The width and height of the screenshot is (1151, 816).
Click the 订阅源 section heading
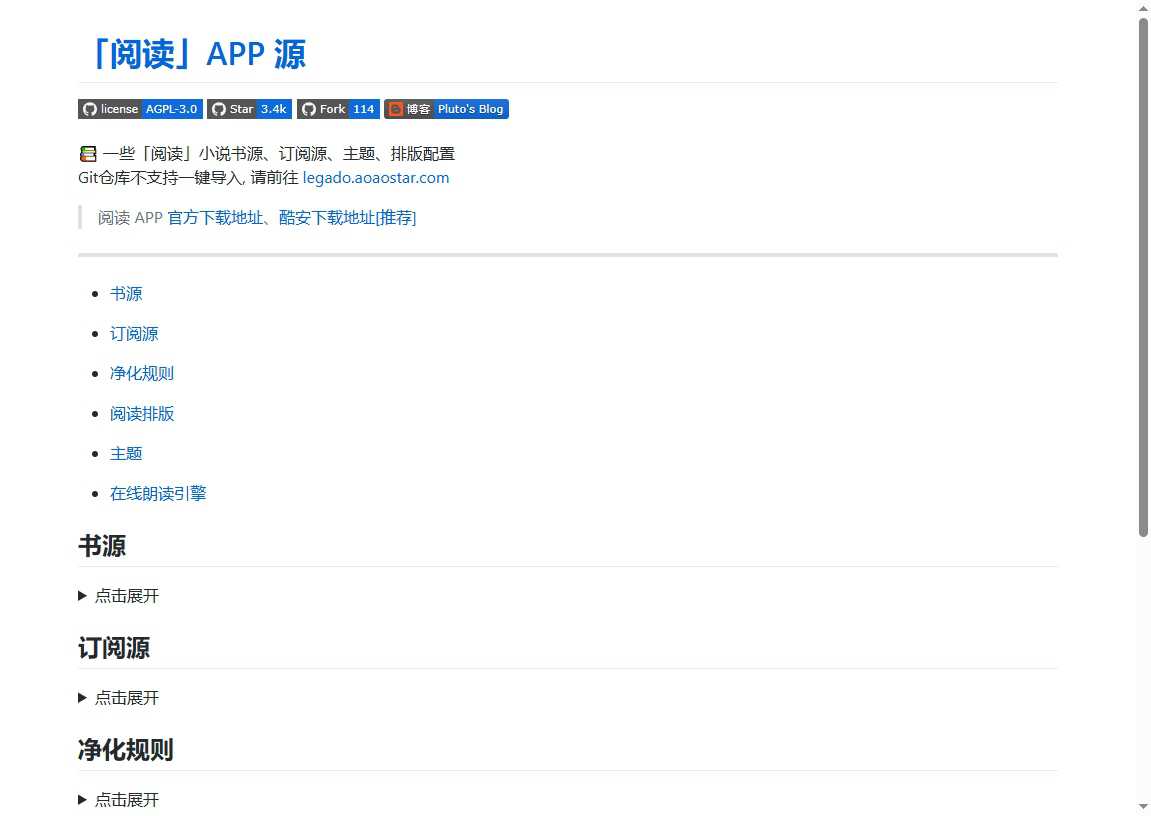click(114, 648)
